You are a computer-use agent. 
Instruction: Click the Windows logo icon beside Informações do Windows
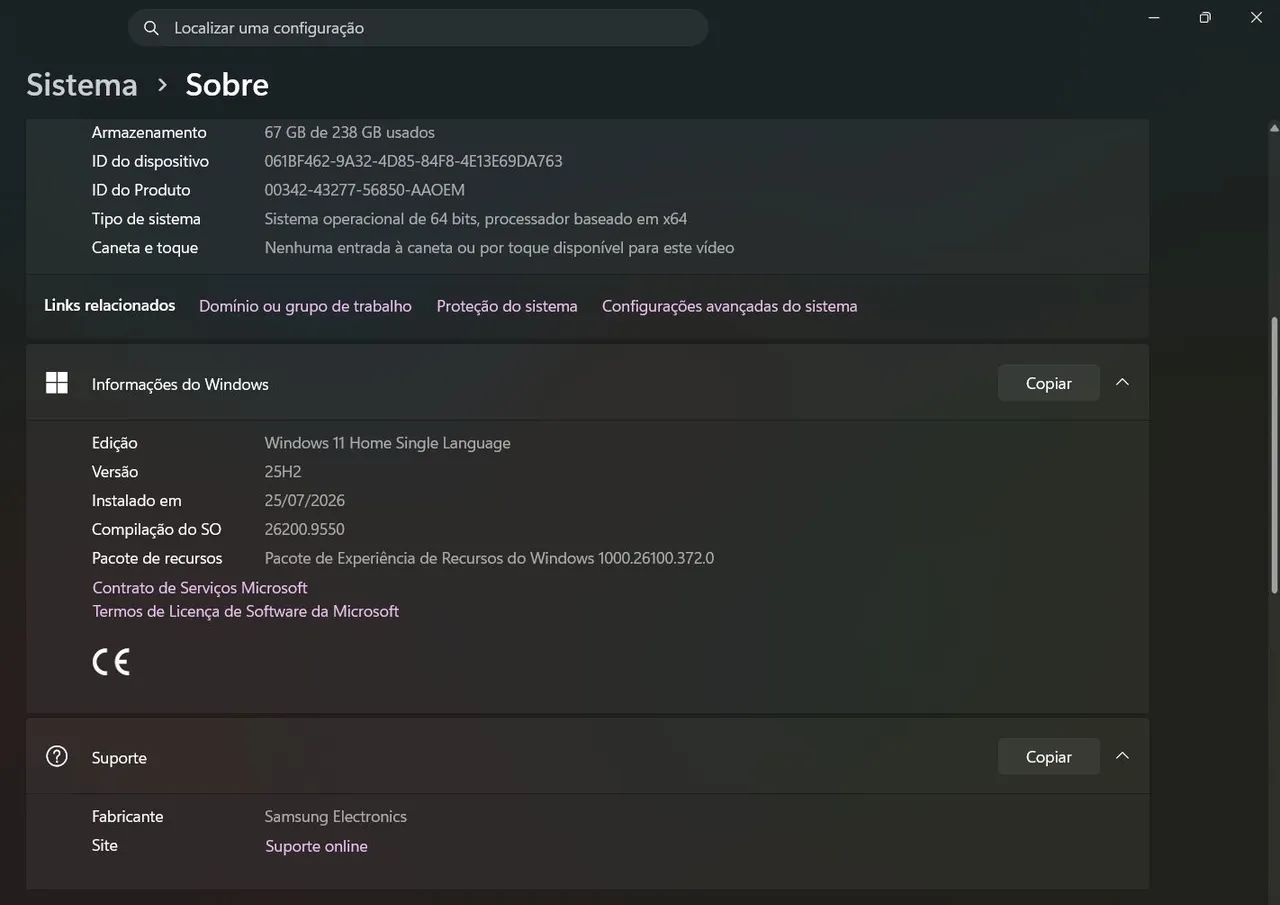click(x=57, y=383)
